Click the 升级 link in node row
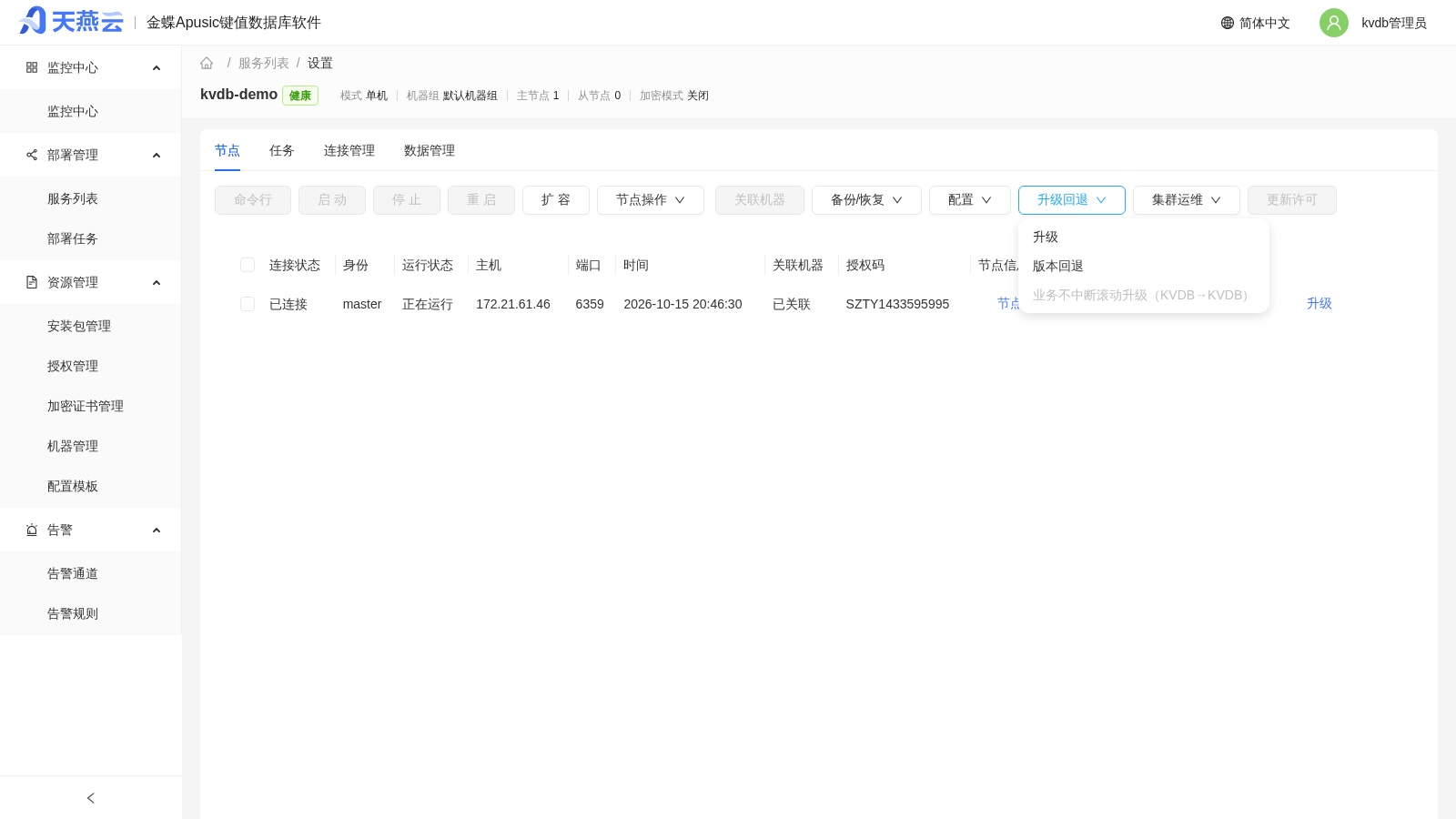This screenshot has height=819, width=1456. [1319, 304]
